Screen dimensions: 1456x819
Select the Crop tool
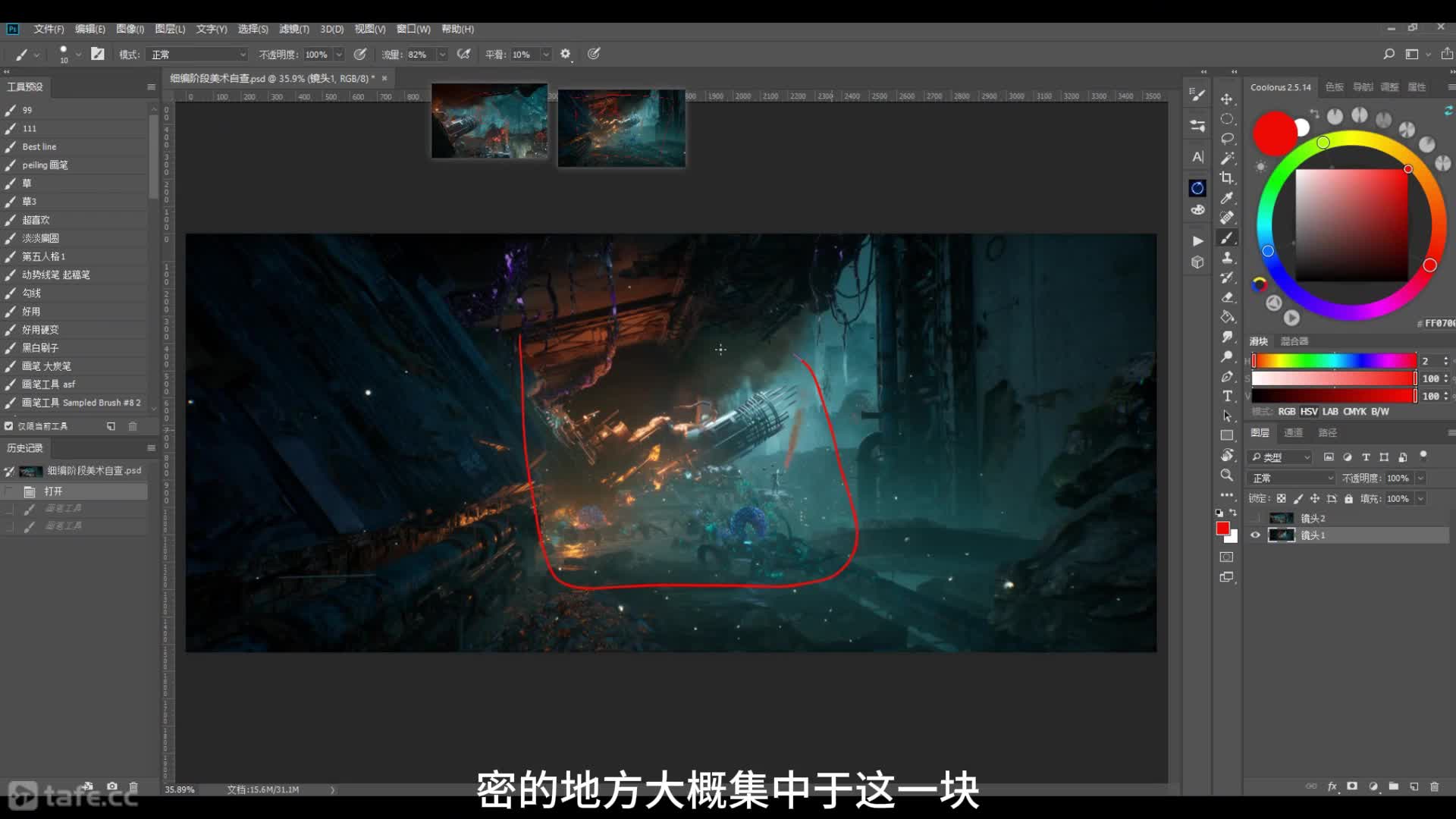pyautogui.click(x=1226, y=178)
